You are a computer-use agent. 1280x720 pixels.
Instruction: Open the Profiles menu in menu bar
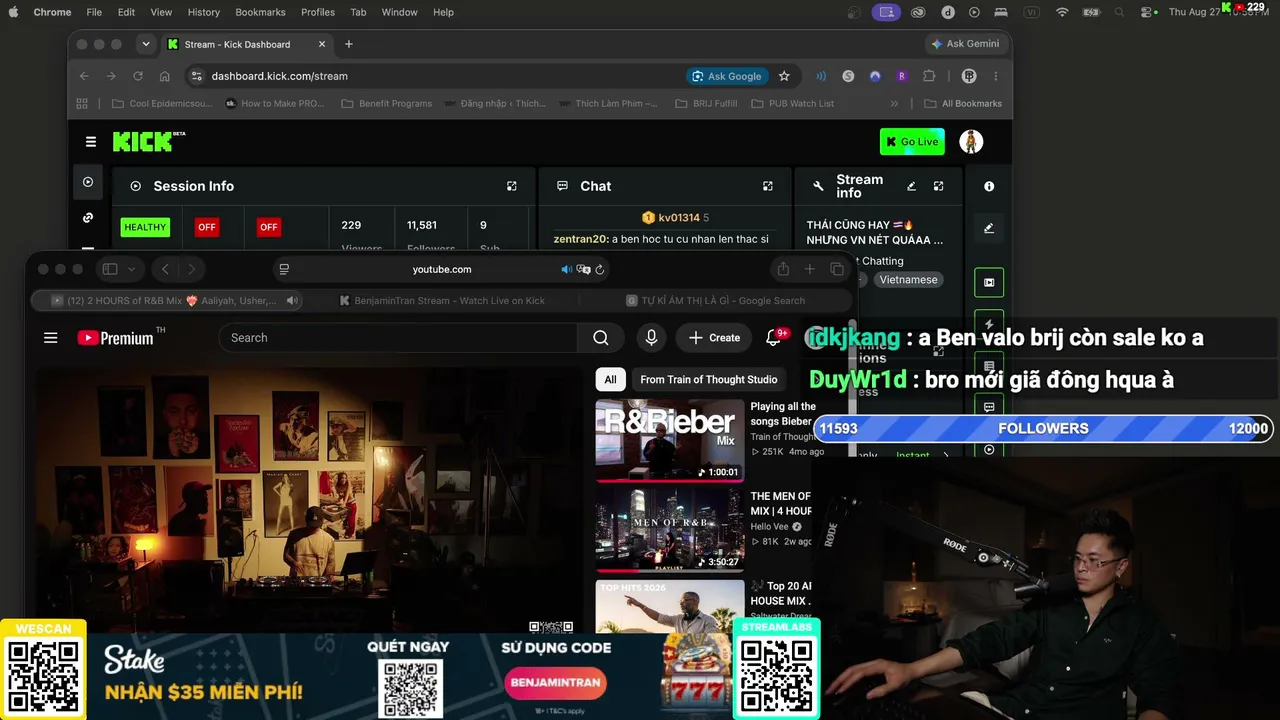(x=318, y=12)
